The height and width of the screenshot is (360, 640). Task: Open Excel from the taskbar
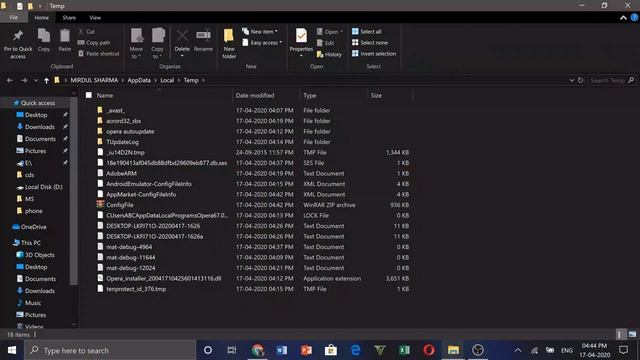(404, 350)
